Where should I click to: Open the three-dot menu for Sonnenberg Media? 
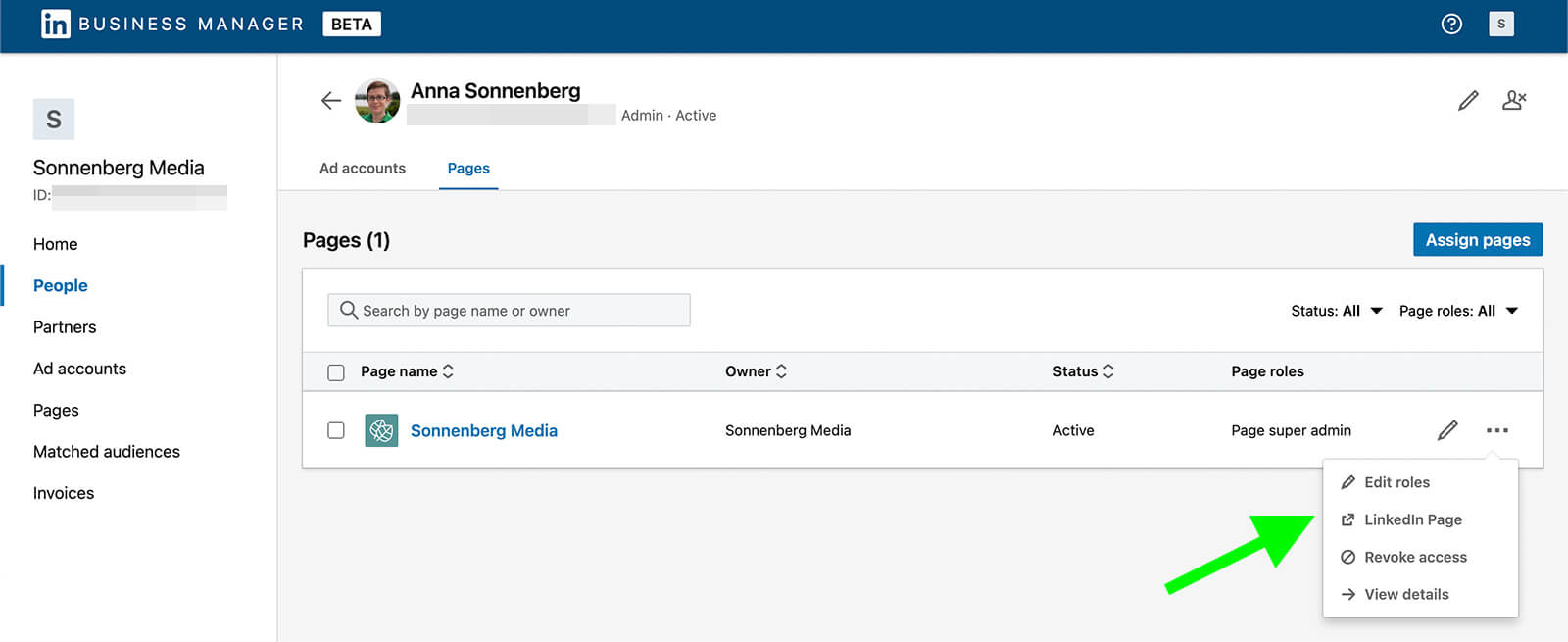[1496, 430]
